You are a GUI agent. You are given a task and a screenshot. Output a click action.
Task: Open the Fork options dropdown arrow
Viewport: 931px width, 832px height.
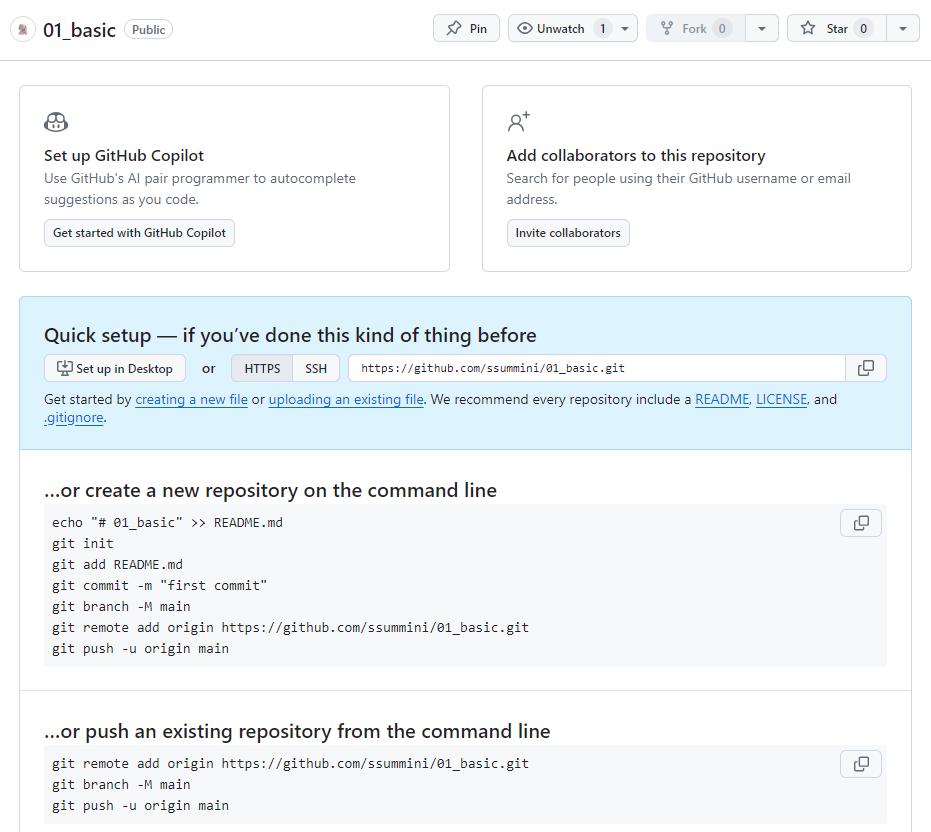(x=762, y=29)
